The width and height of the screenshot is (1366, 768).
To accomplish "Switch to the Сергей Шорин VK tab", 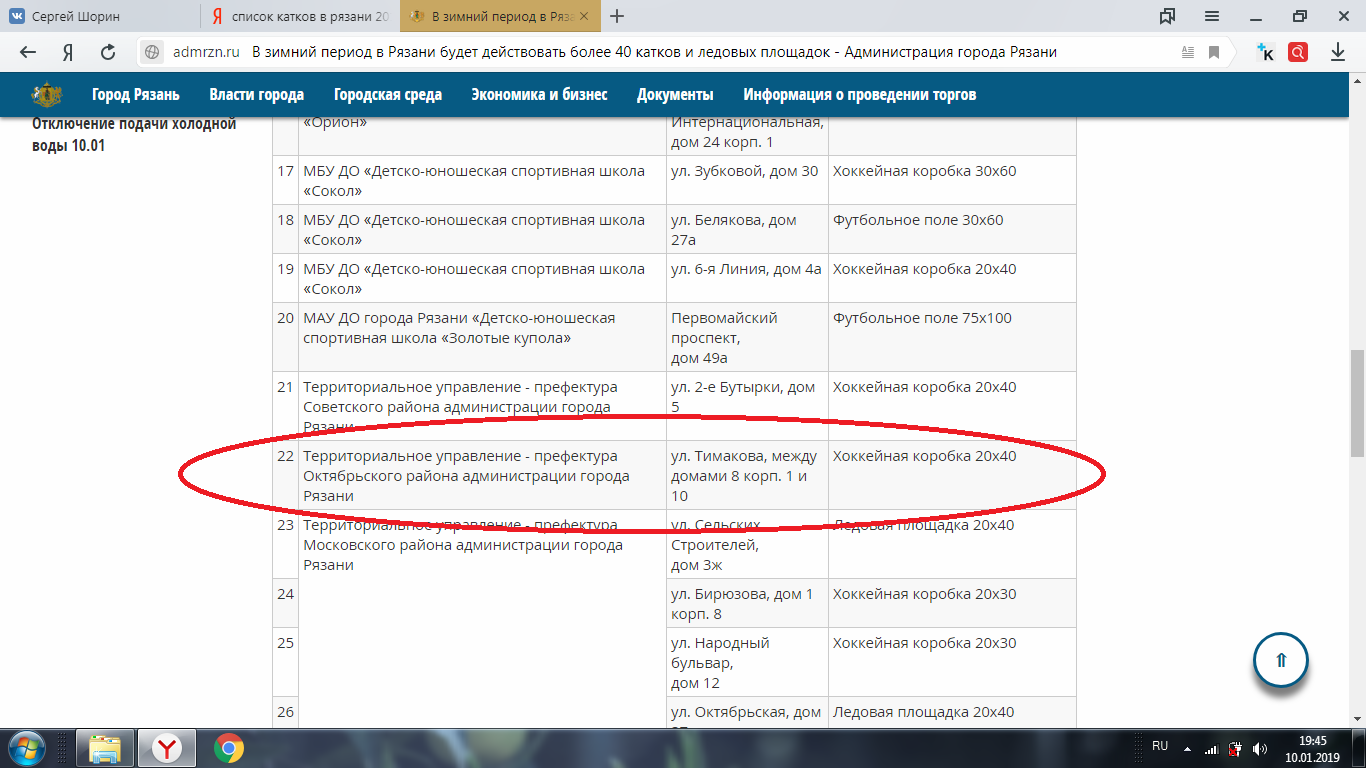I will click(x=100, y=16).
